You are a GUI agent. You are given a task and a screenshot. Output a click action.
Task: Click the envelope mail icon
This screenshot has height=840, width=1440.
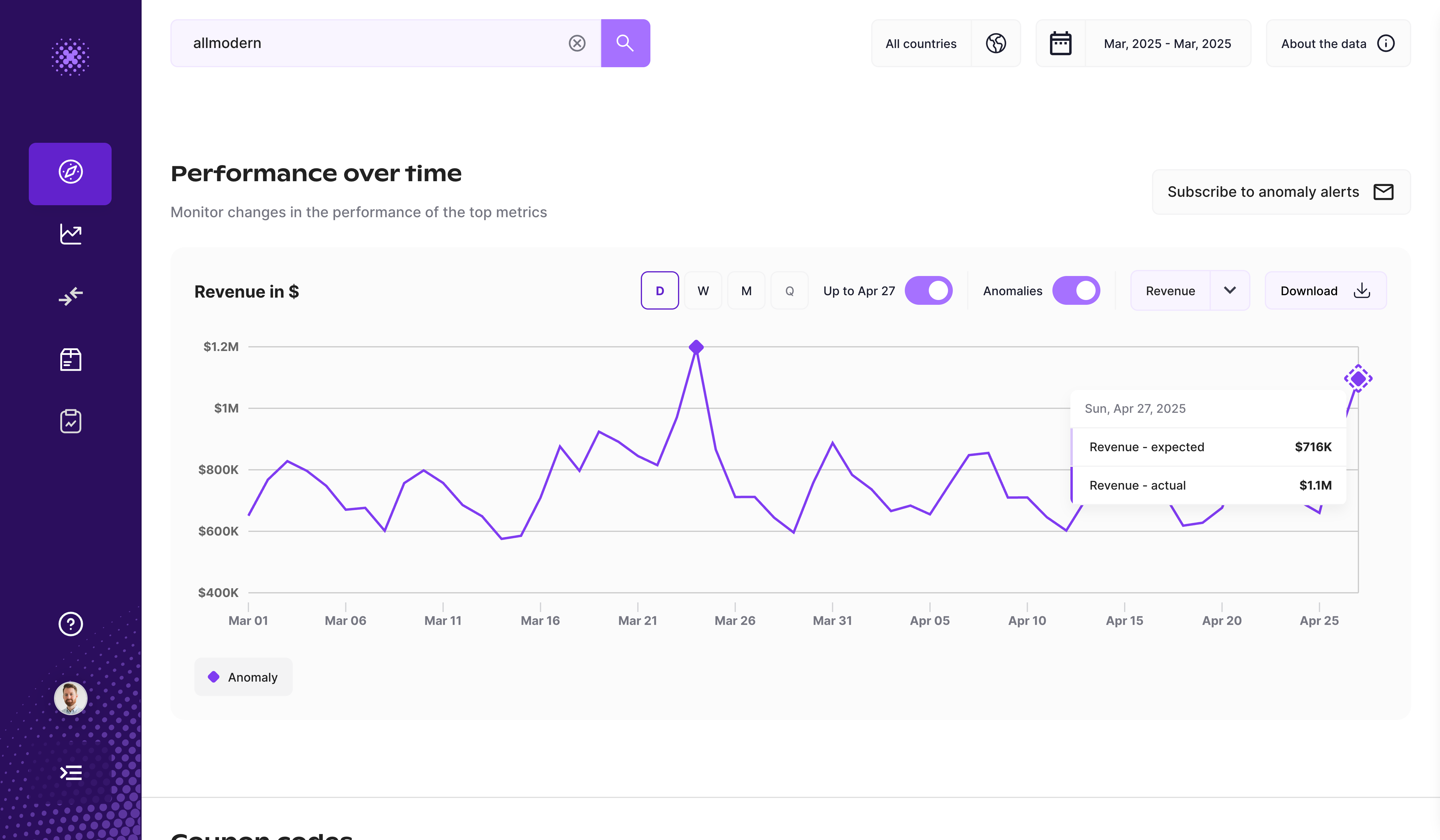coord(1383,192)
